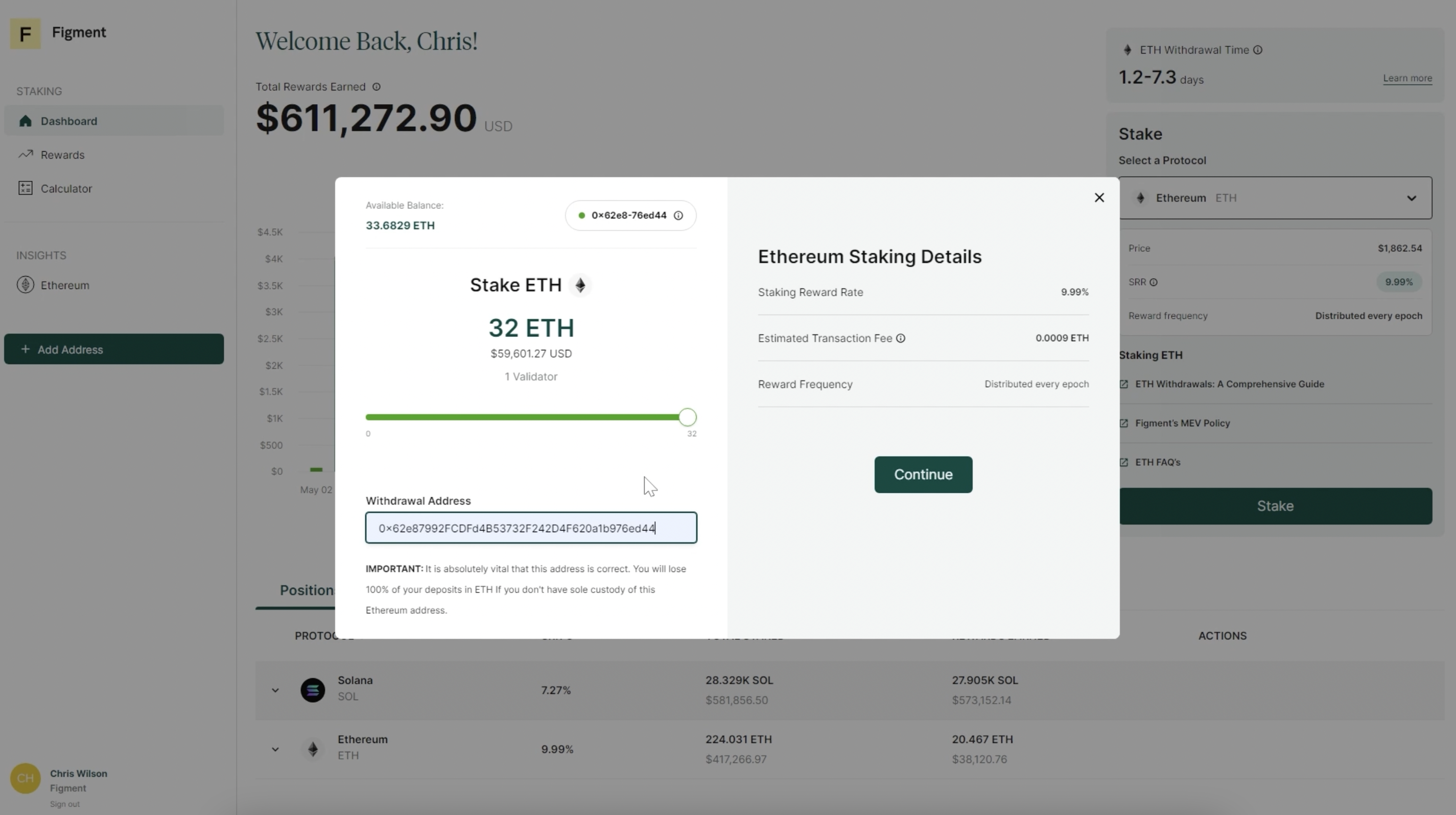Open the Dashboard home icon
The width and height of the screenshot is (1456, 815).
(25, 121)
